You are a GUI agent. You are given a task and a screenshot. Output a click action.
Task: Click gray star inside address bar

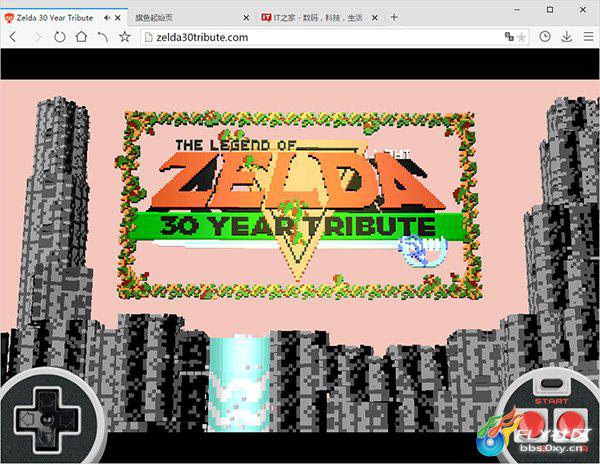(521, 37)
